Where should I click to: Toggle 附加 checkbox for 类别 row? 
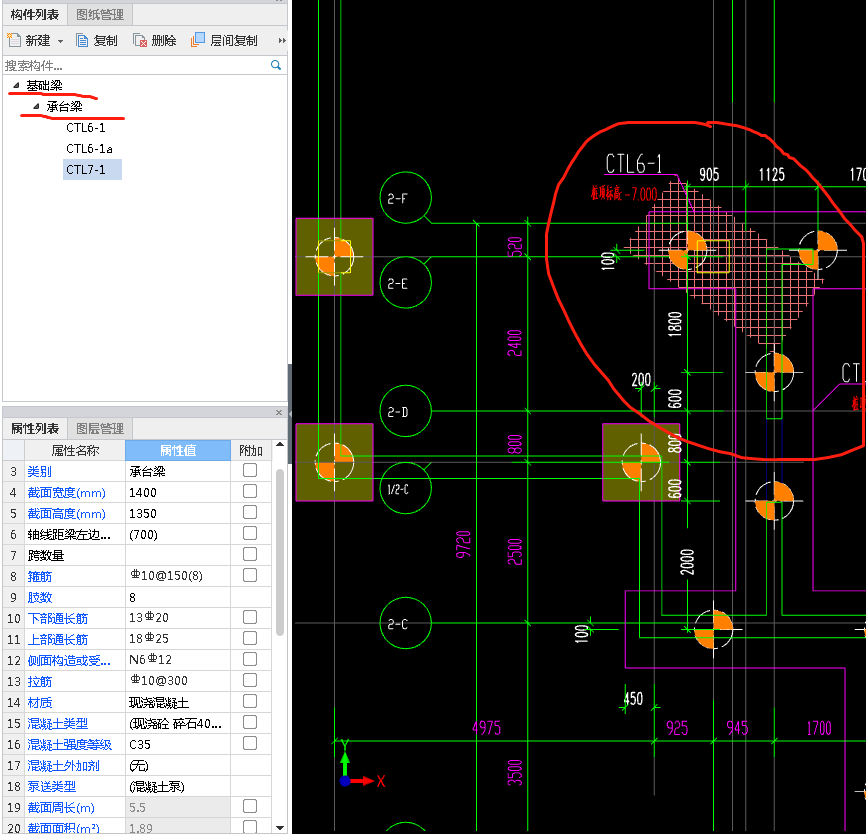[x=250, y=470]
